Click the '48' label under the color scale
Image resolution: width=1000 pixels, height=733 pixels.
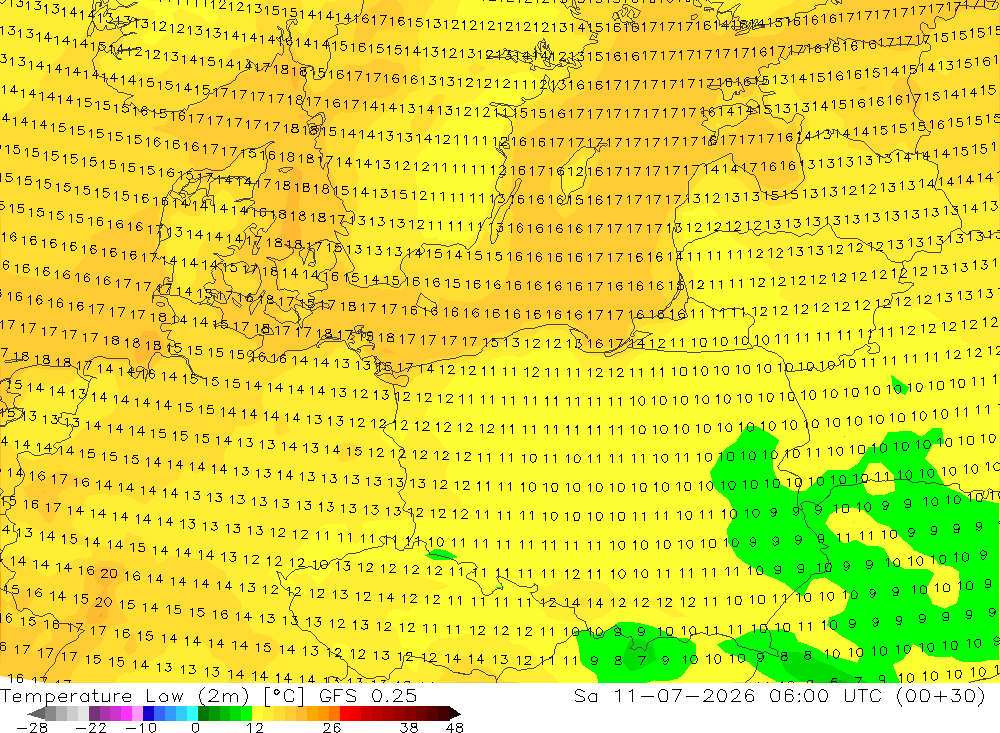(455, 728)
